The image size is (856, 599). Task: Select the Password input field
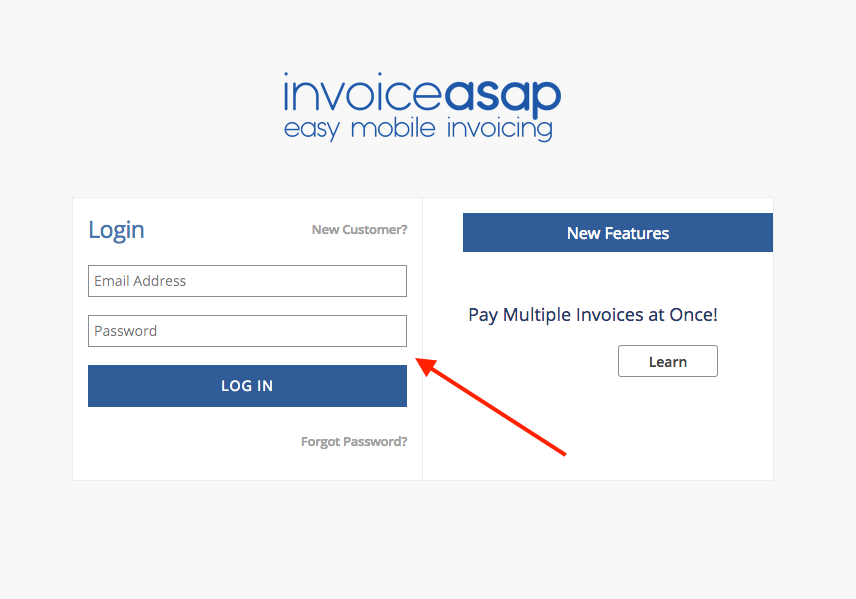point(247,331)
